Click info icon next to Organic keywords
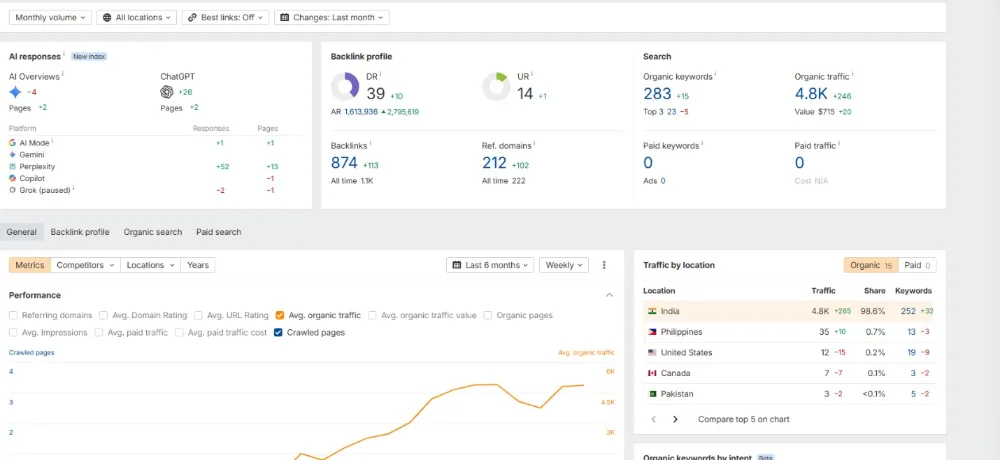1000x460 pixels. 715,74
